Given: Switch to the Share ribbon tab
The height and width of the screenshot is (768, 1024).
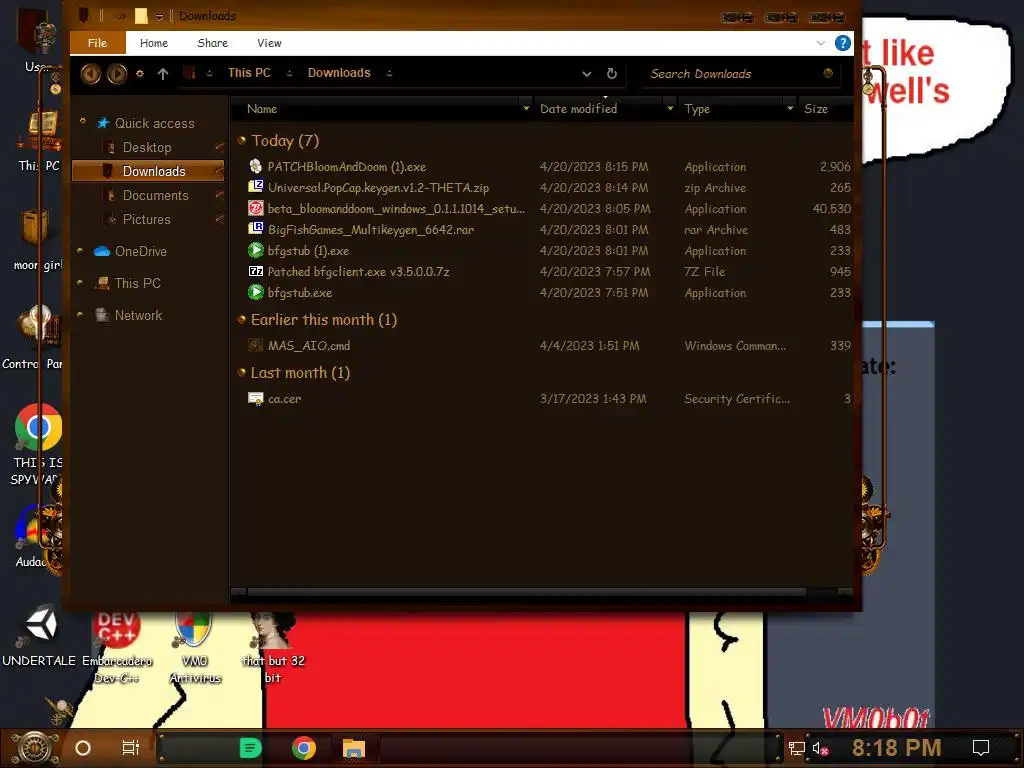Looking at the screenshot, I should coord(212,43).
